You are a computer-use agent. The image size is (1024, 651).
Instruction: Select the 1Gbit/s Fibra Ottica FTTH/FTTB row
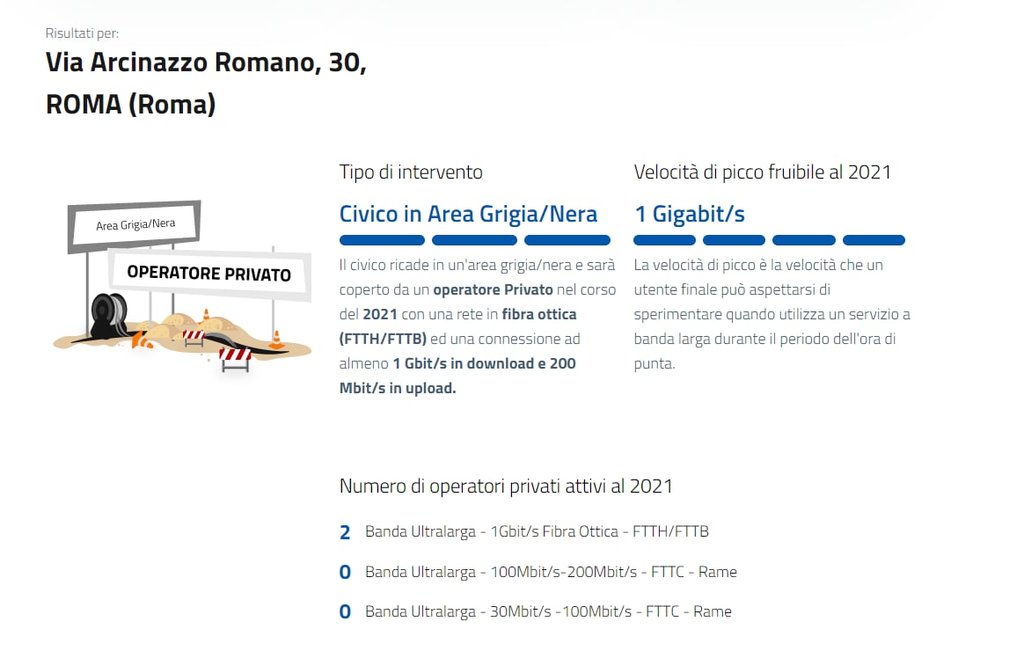(524, 532)
